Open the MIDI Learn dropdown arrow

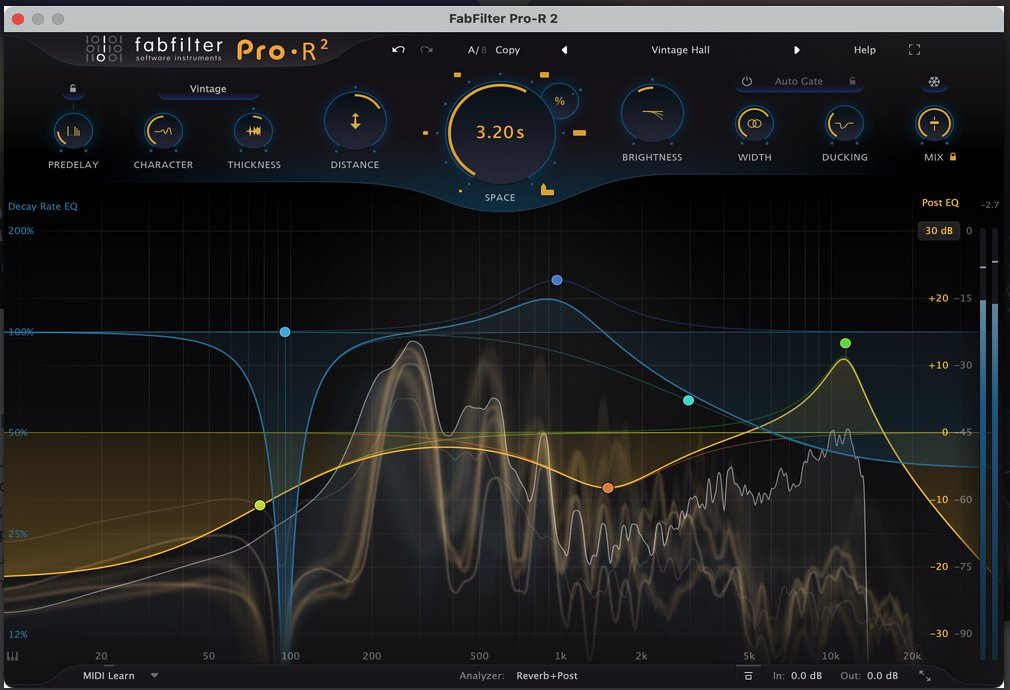pos(154,676)
